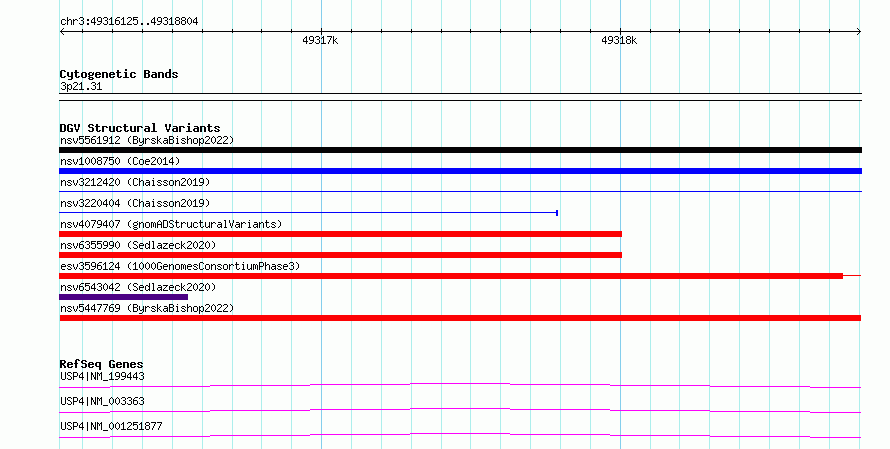
Task: Click the short purple bar of nsv6543042
Action: (x=123, y=297)
